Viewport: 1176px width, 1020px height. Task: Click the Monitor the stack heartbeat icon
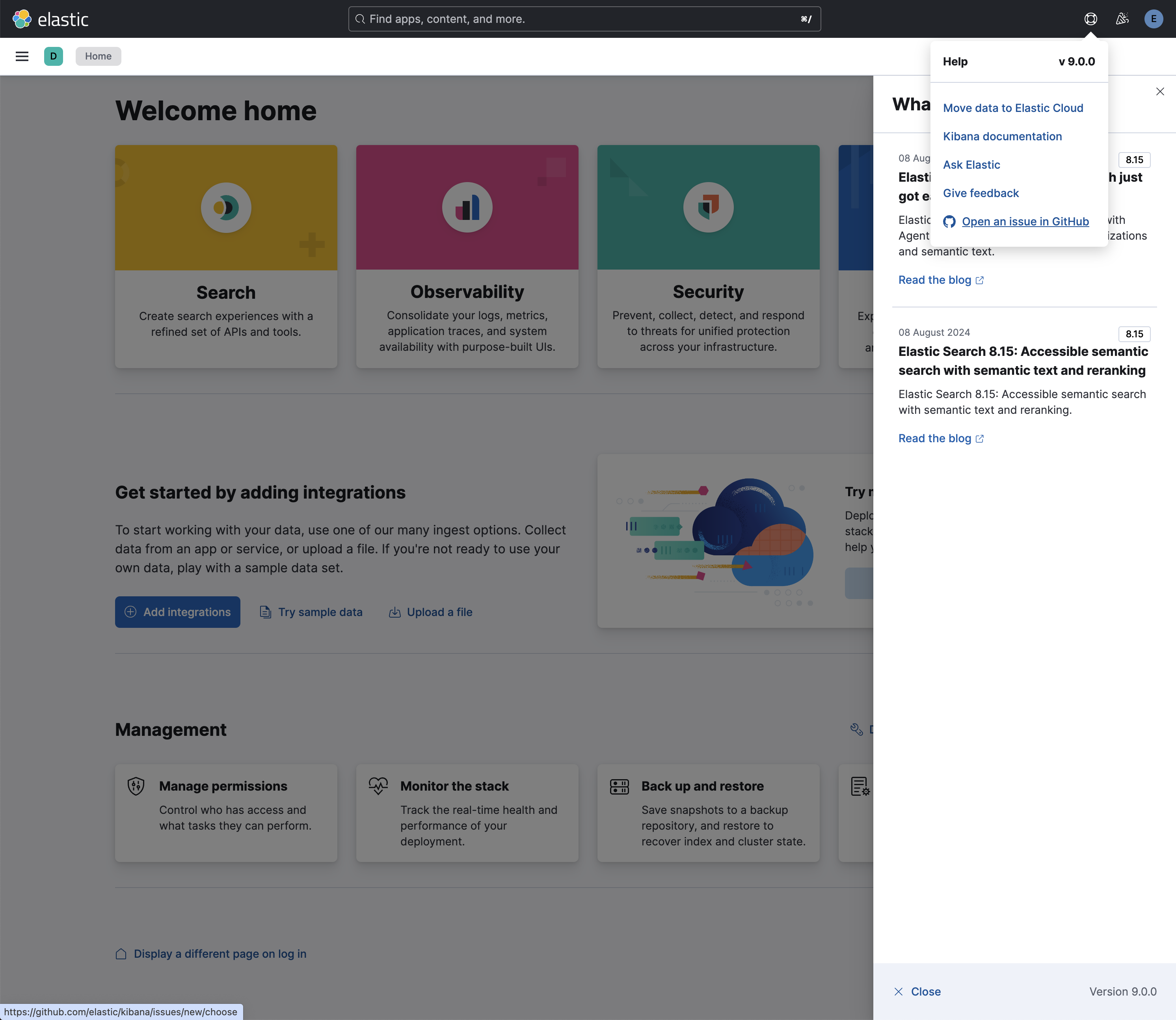[x=378, y=787]
